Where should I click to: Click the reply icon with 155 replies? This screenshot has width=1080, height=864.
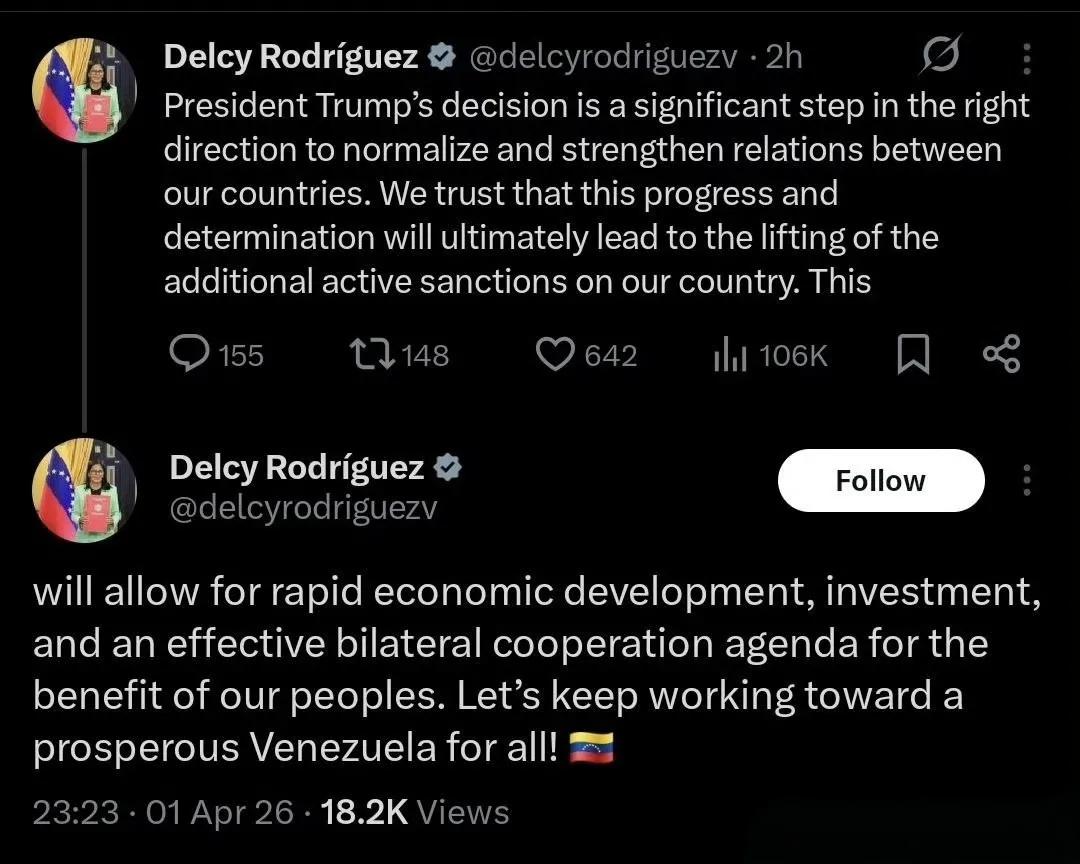click(188, 355)
